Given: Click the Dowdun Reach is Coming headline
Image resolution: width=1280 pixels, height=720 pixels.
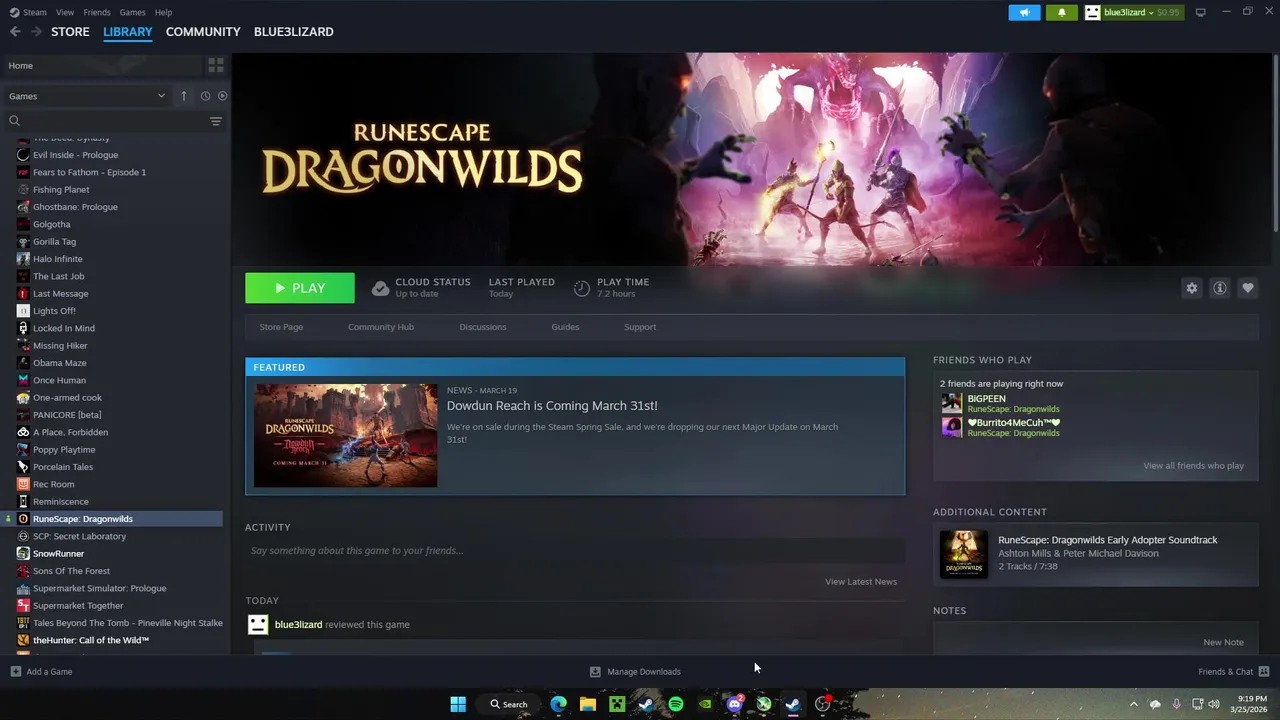Looking at the screenshot, I should [x=552, y=406].
